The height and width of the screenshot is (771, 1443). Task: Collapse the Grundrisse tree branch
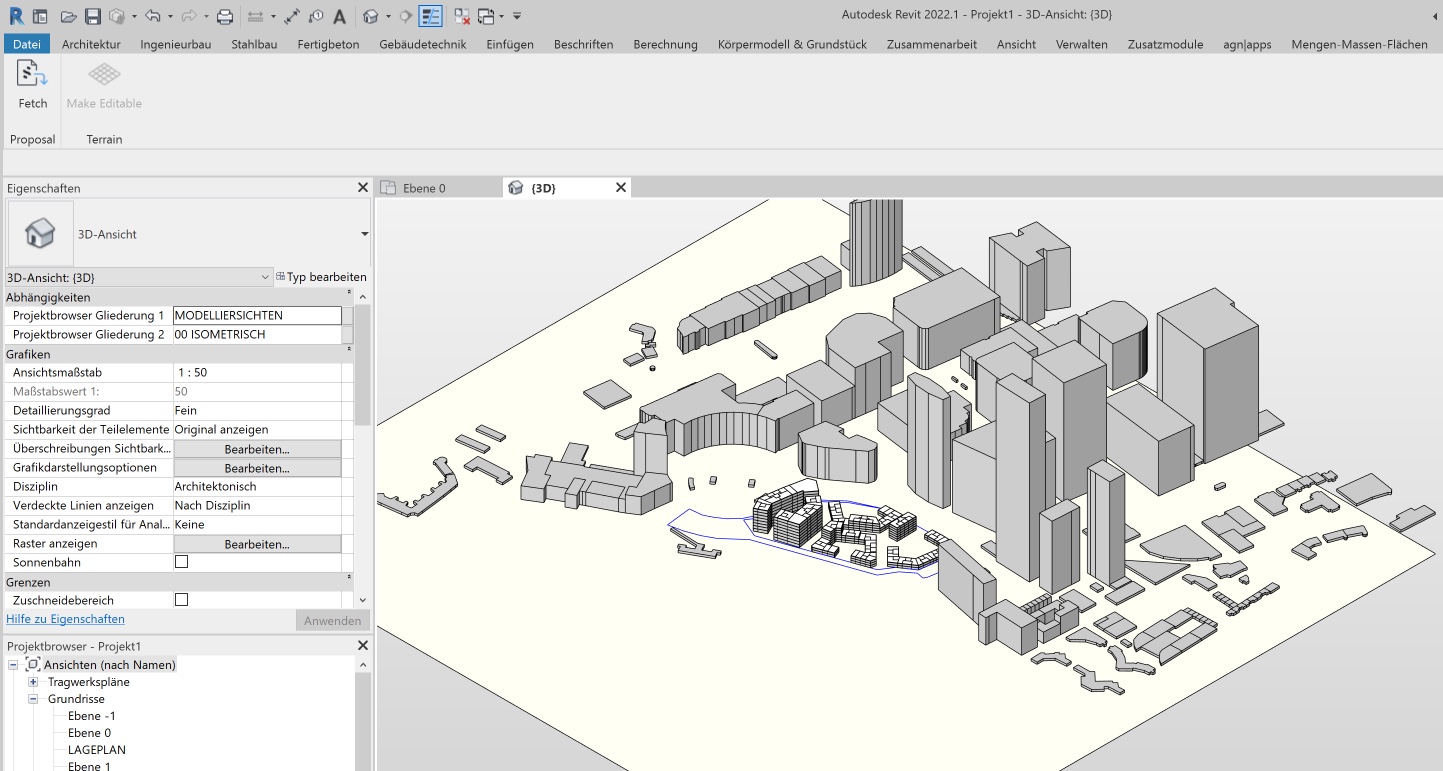point(33,698)
